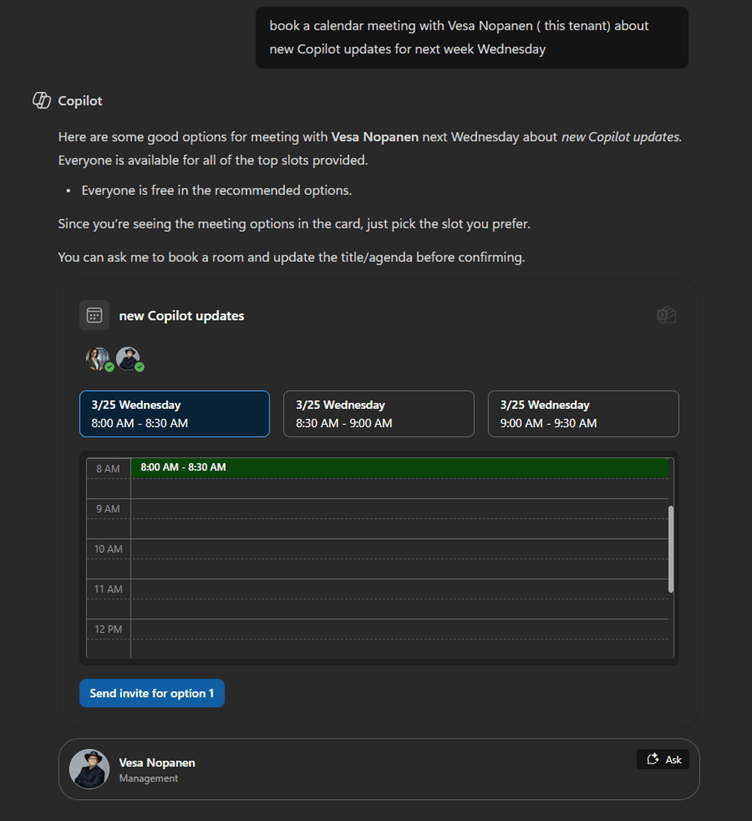Click the 10 AM row in the calendar
752x821 pixels.
400,549
